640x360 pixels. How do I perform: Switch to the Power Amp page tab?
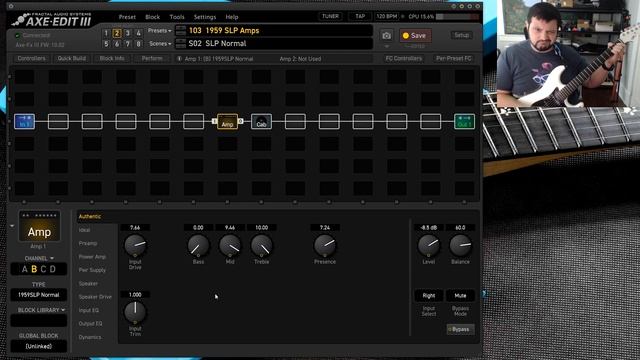[x=92, y=257]
